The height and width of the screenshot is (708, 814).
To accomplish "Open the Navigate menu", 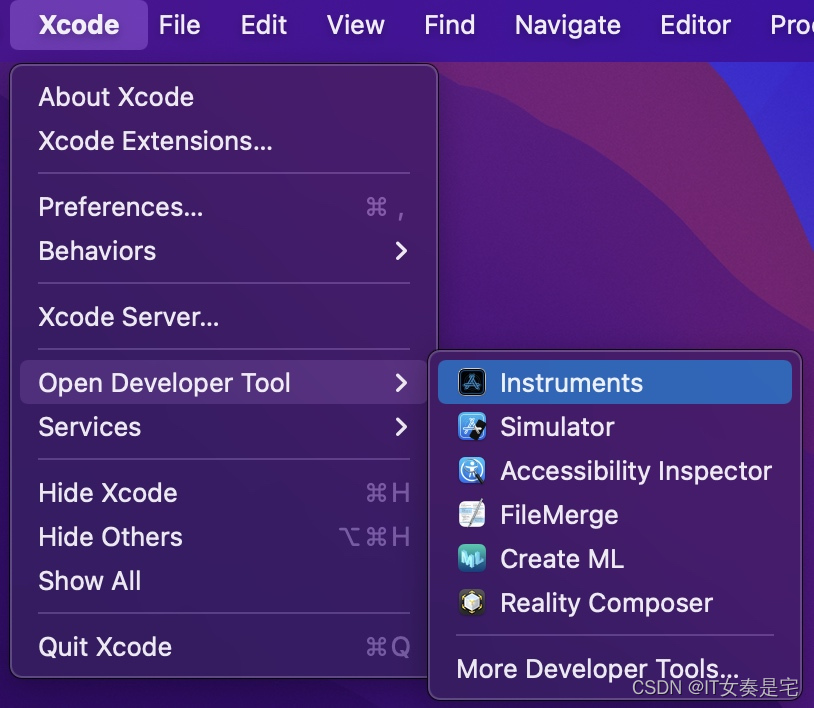I will 567,25.
